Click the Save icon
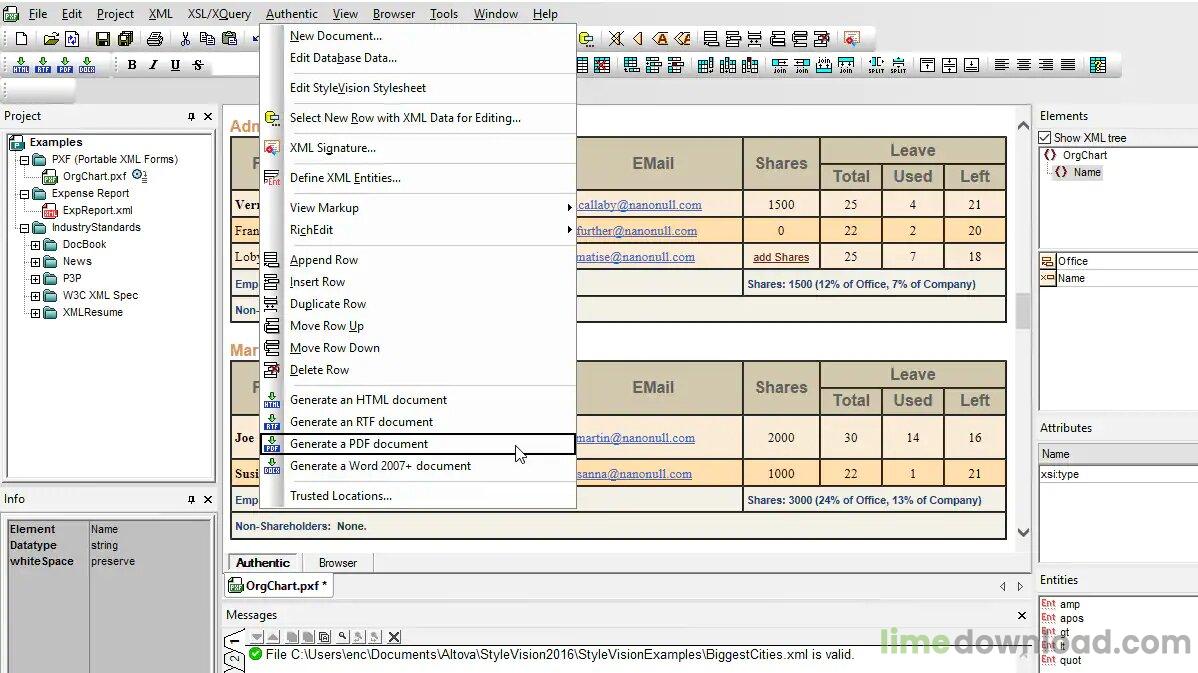 pyautogui.click(x=103, y=38)
